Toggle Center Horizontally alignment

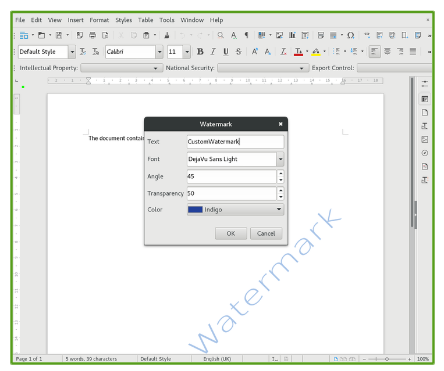tap(387, 52)
